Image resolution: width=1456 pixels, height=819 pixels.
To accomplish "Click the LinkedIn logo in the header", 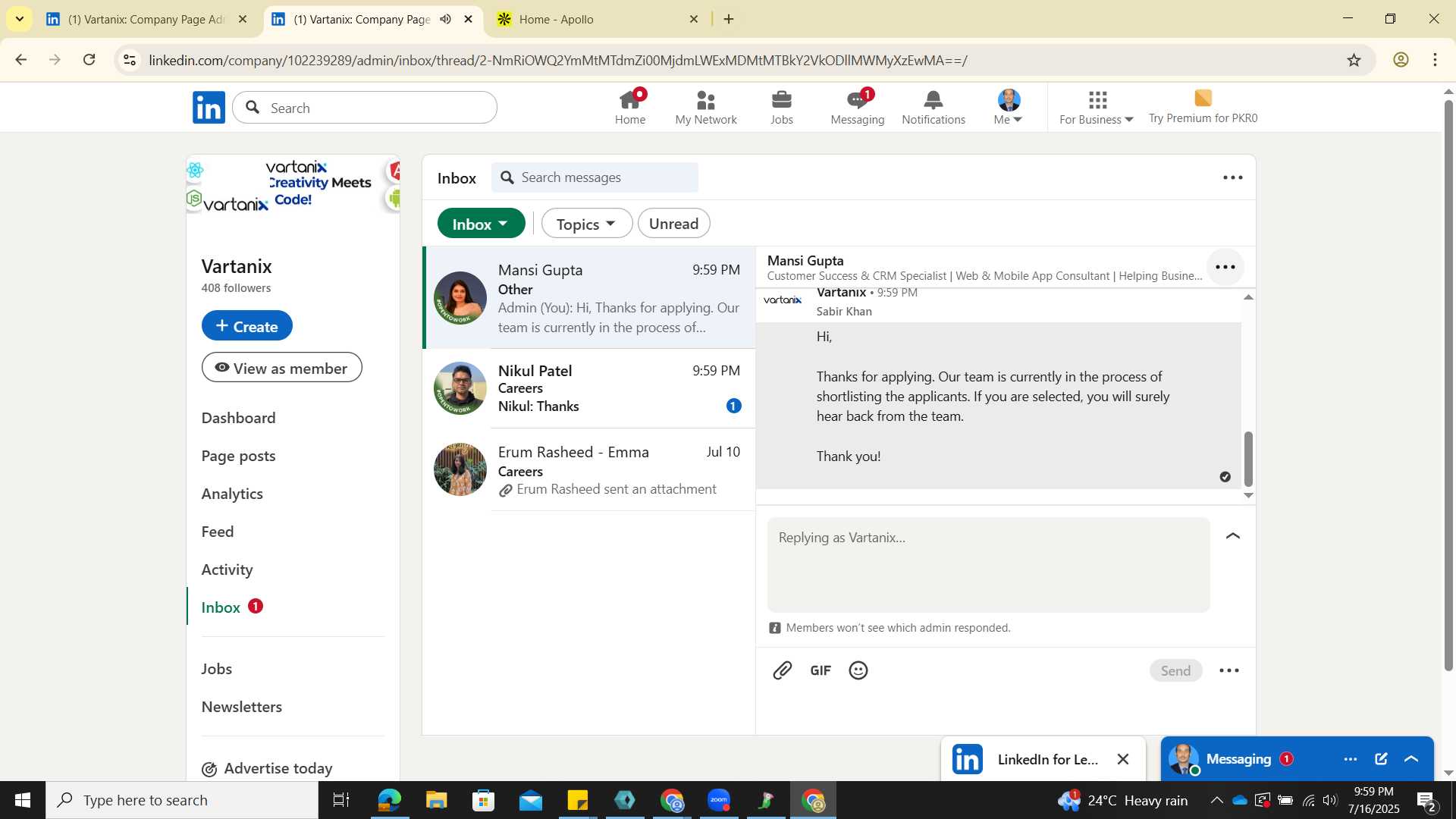I will tap(209, 108).
